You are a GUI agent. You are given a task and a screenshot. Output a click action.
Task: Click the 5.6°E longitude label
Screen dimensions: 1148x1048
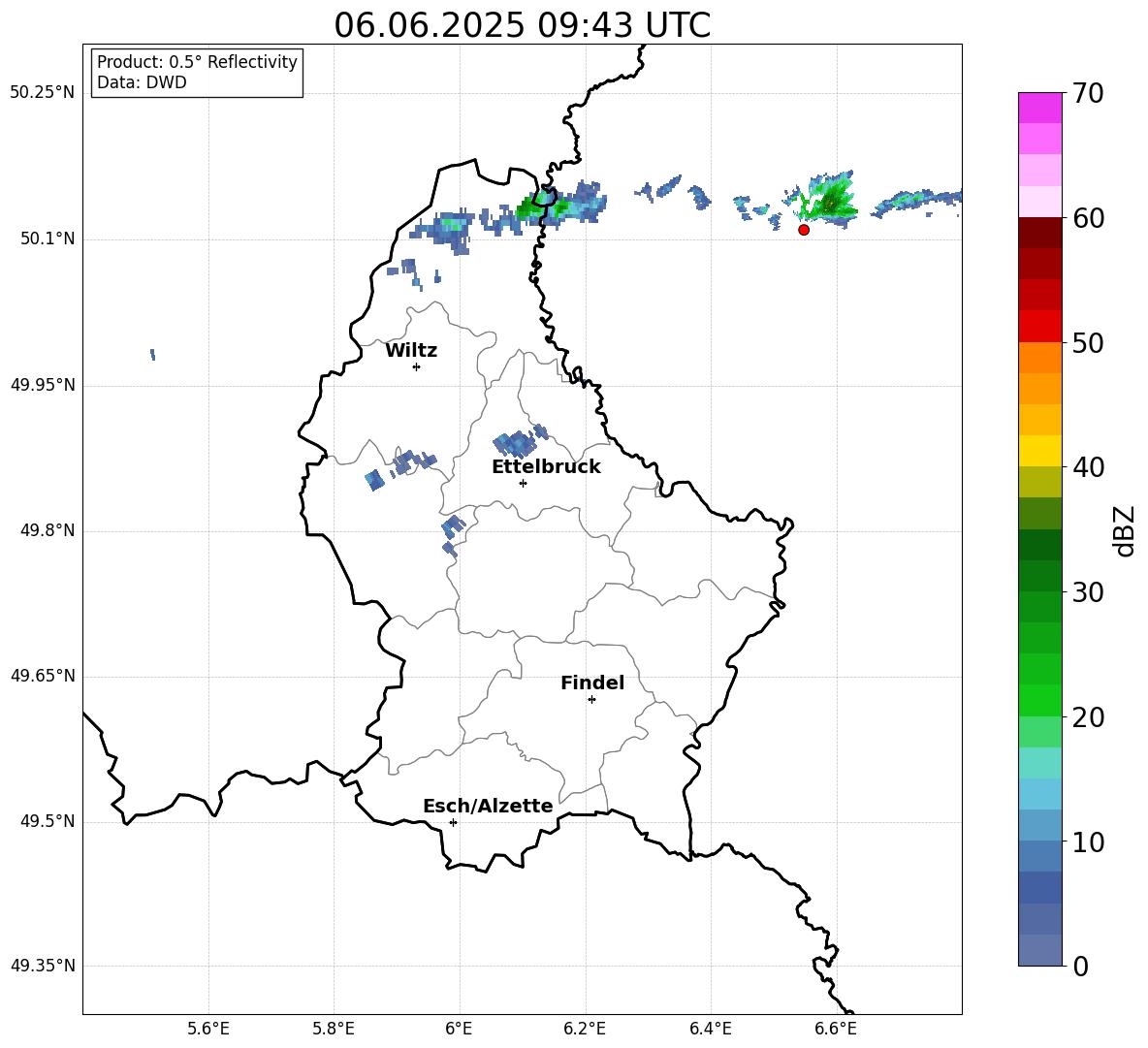pyautogui.click(x=208, y=1030)
